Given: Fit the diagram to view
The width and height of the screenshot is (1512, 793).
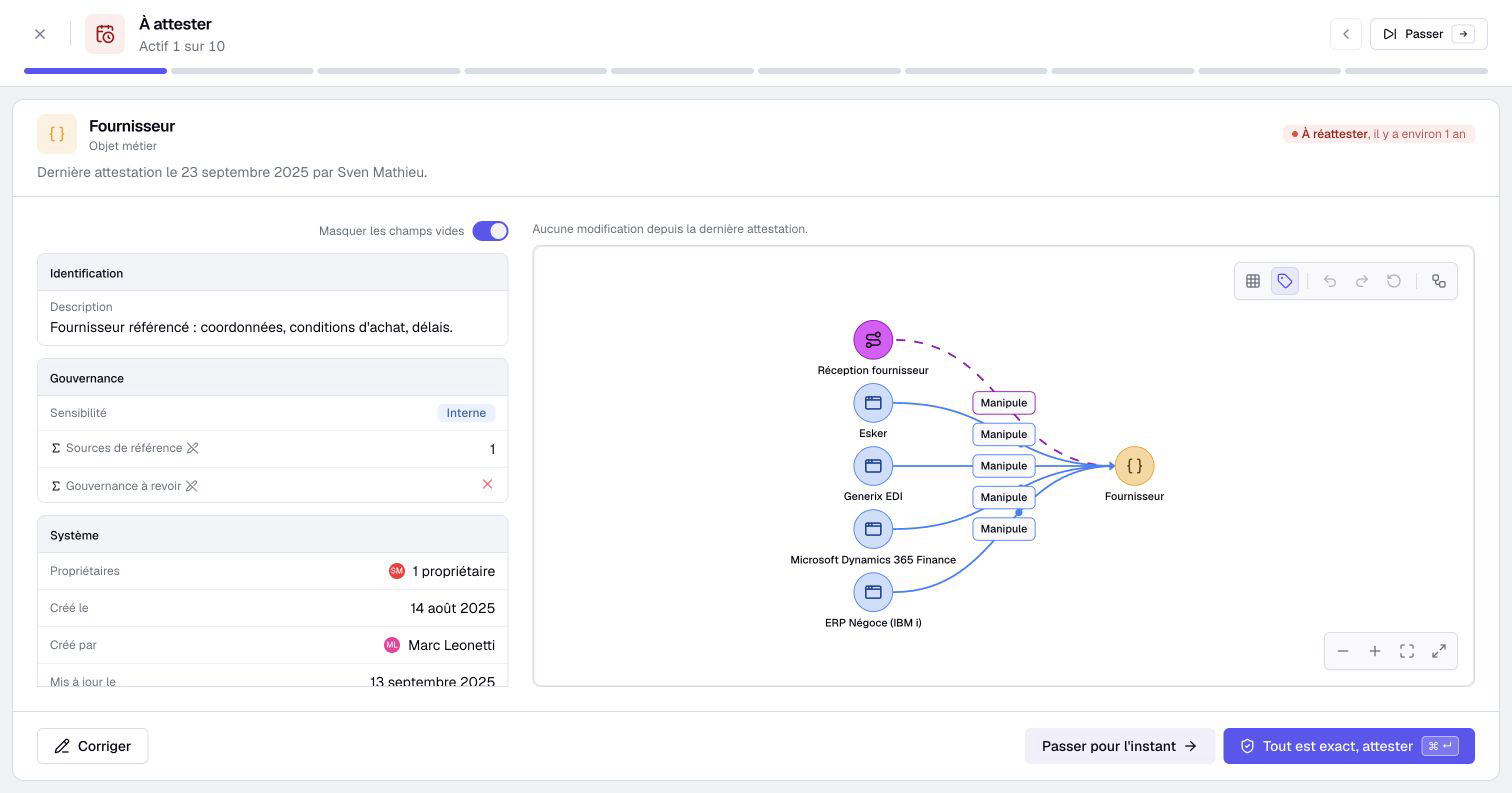Looking at the screenshot, I should point(1407,651).
